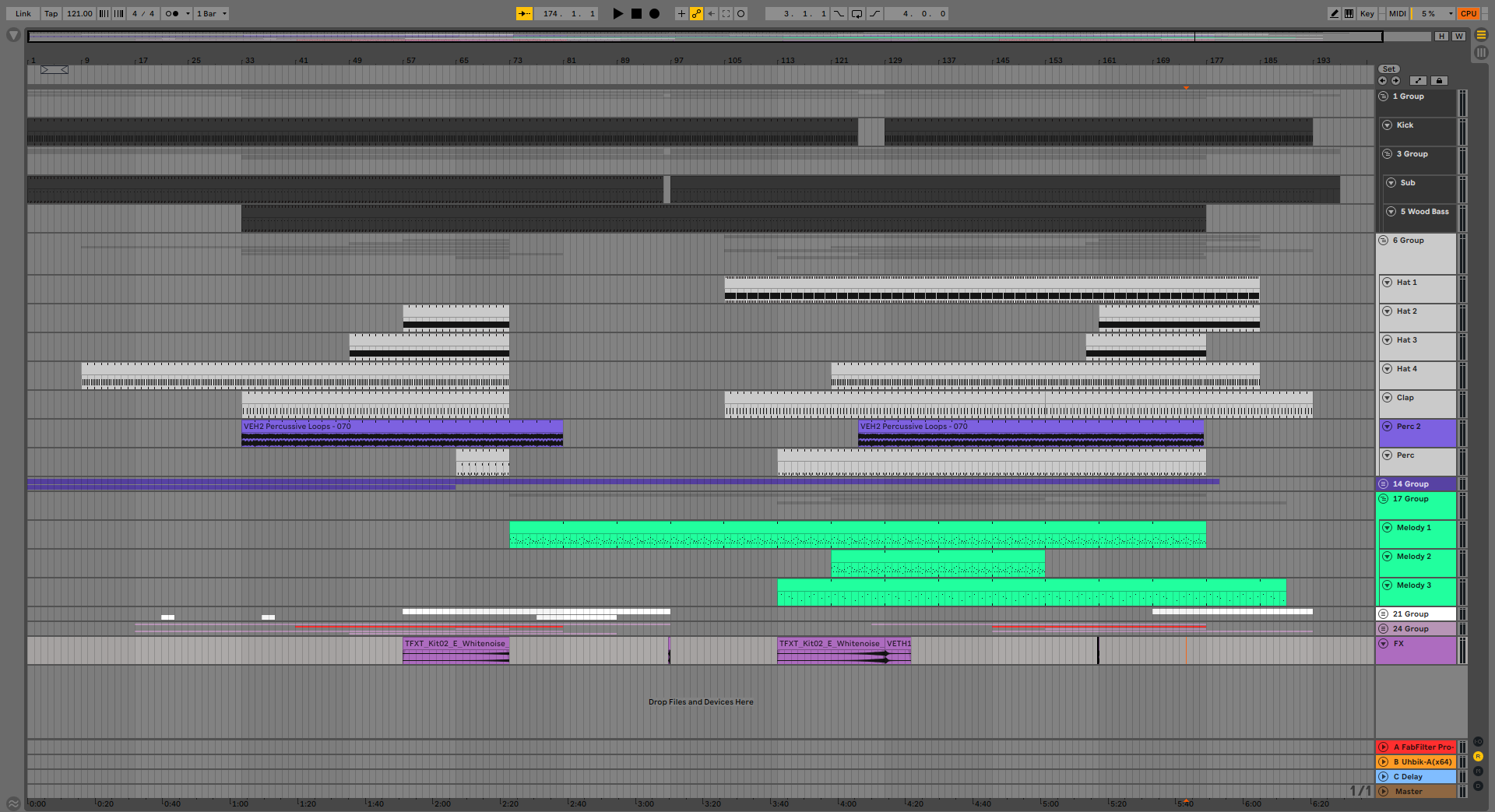
Task: Click the H optimize height button
Action: coord(1441,36)
